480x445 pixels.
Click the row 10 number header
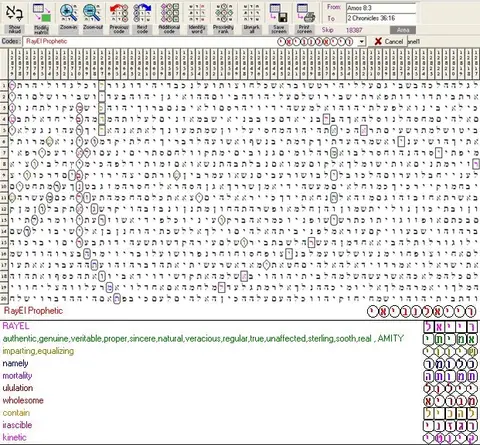[4, 186]
